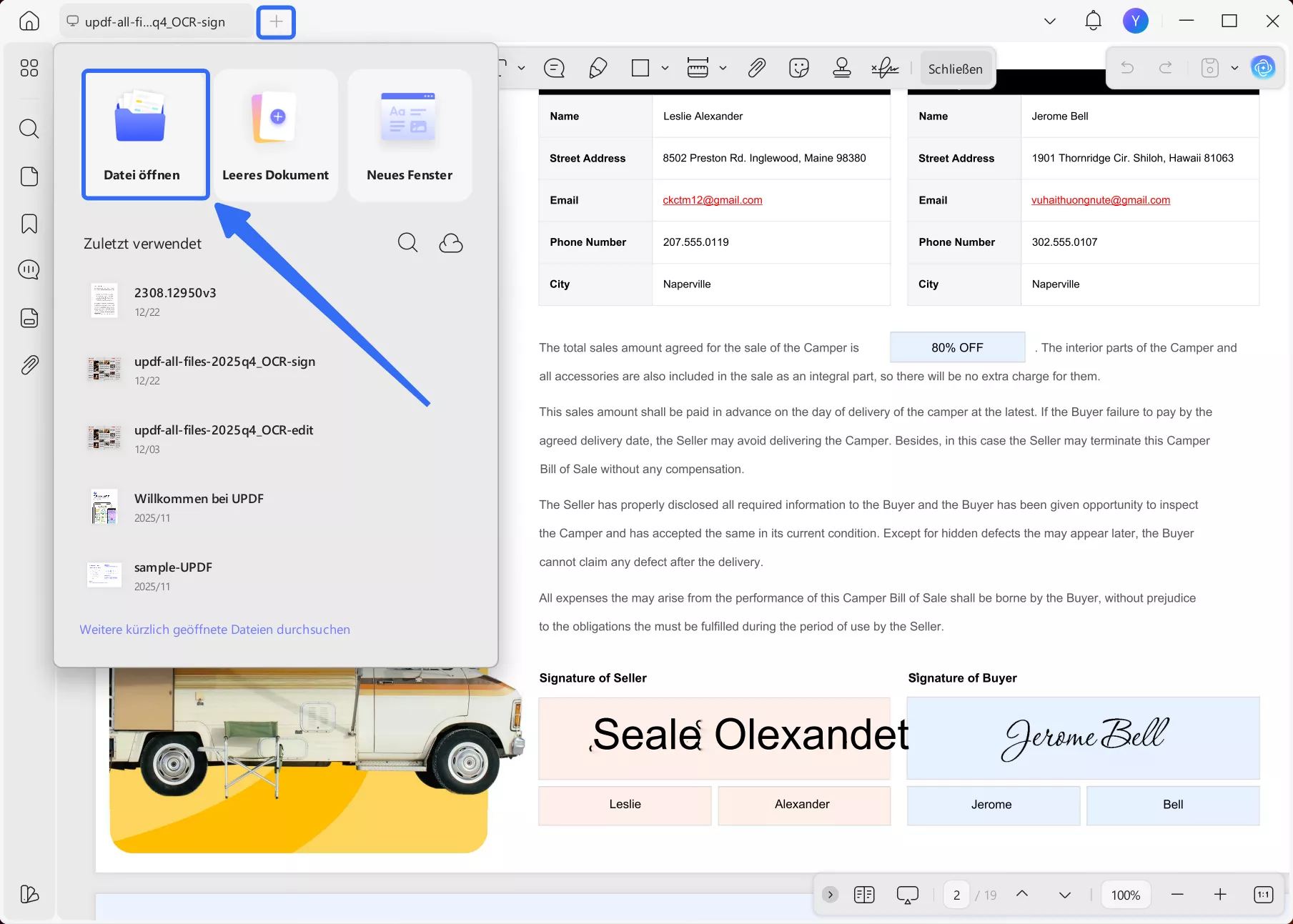This screenshot has height=924, width=1293.
Task: Click the 80% OFF form field
Action: 957,347
